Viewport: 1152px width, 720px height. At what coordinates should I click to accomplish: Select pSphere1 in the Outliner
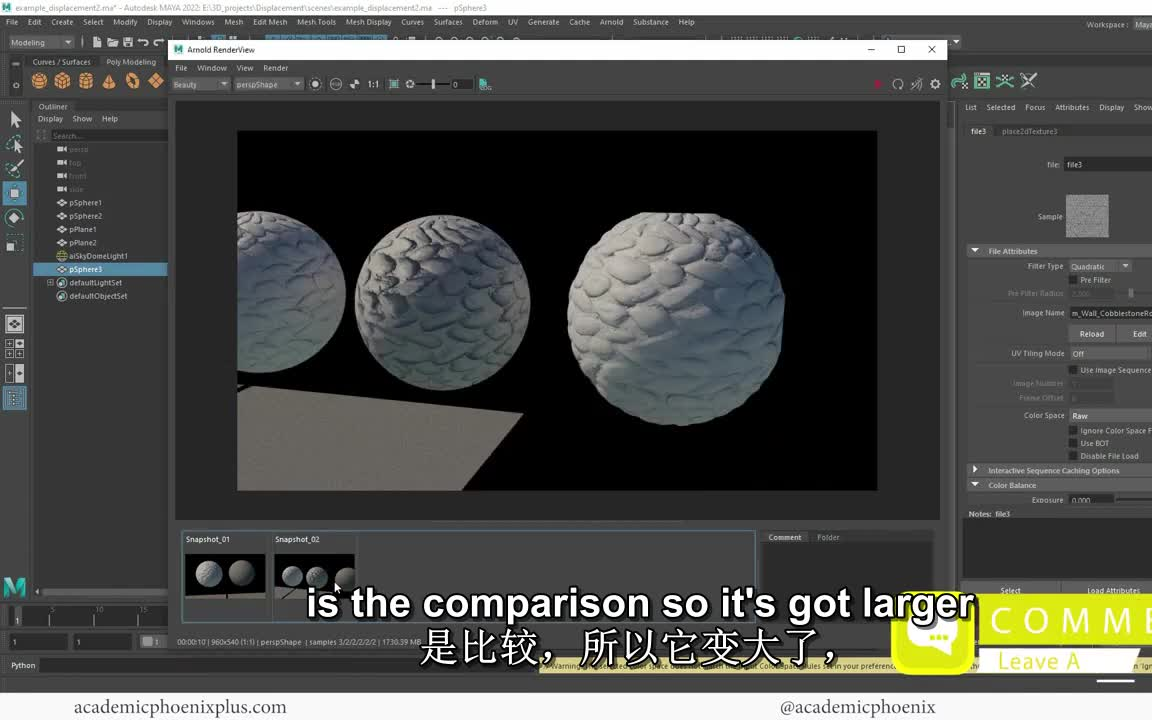[x=85, y=203]
